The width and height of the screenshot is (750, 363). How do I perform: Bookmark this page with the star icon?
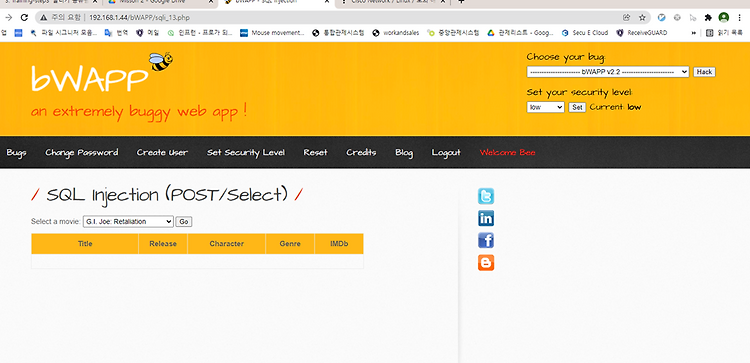pyautogui.click(x=642, y=18)
